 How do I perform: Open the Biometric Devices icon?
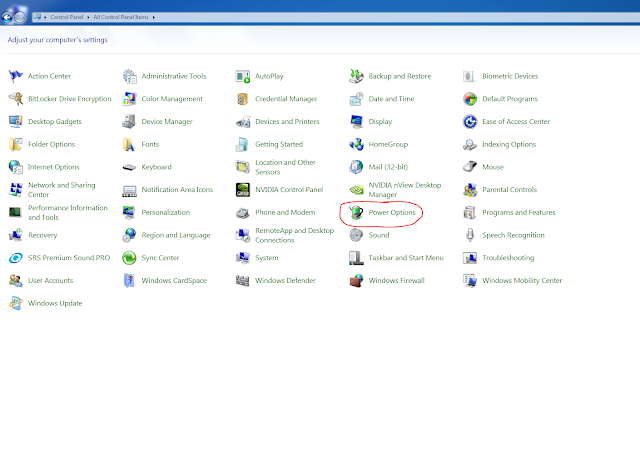coord(470,76)
